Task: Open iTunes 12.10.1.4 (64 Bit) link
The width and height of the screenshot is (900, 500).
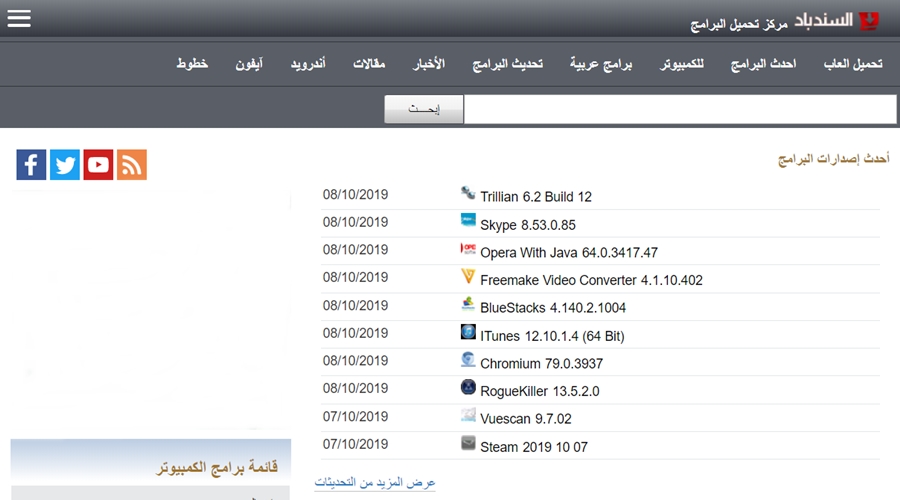Action: click(x=552, y=336)
